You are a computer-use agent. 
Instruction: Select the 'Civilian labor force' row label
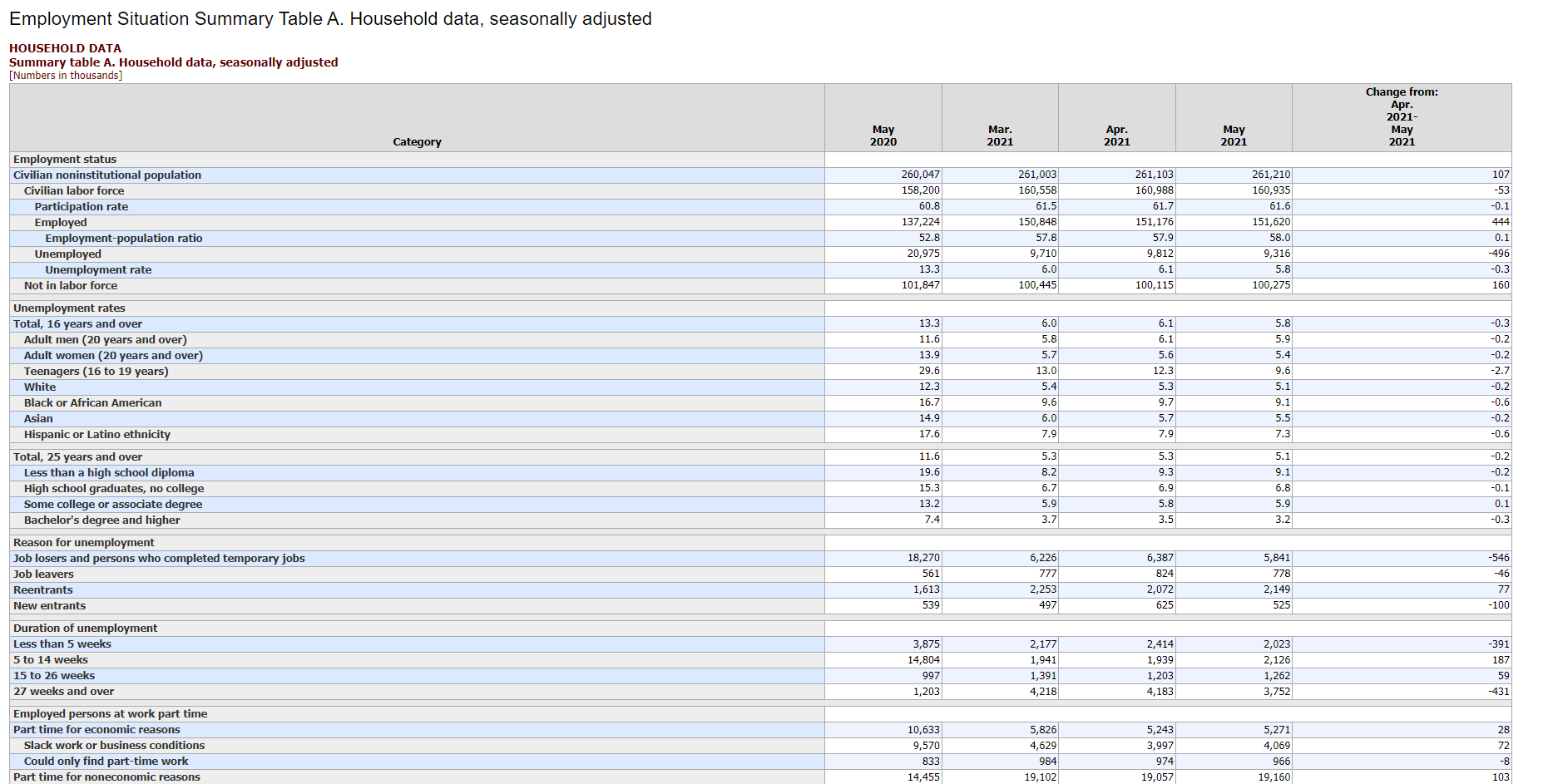(x=74, y=191)
